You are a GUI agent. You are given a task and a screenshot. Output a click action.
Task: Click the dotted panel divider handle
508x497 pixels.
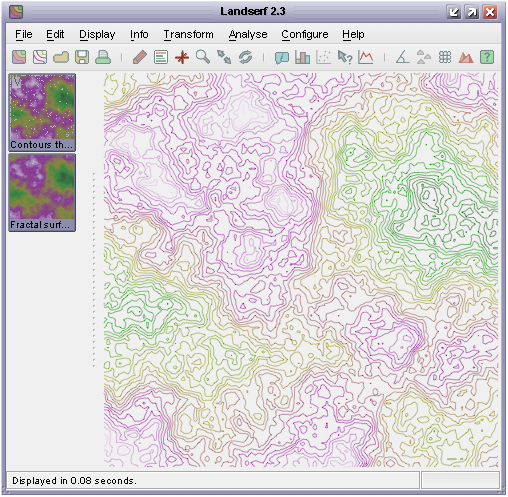[x=94, y=270]
